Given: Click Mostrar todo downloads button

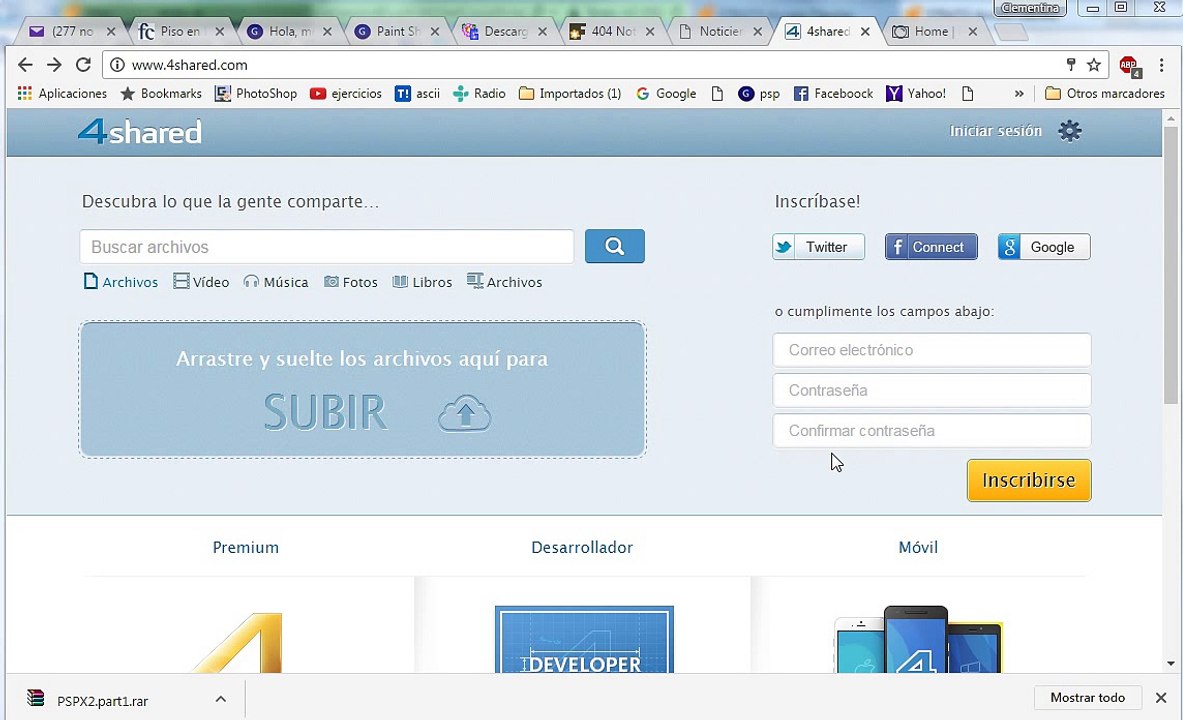Looking at the screenshot, I should (1087, 697).
